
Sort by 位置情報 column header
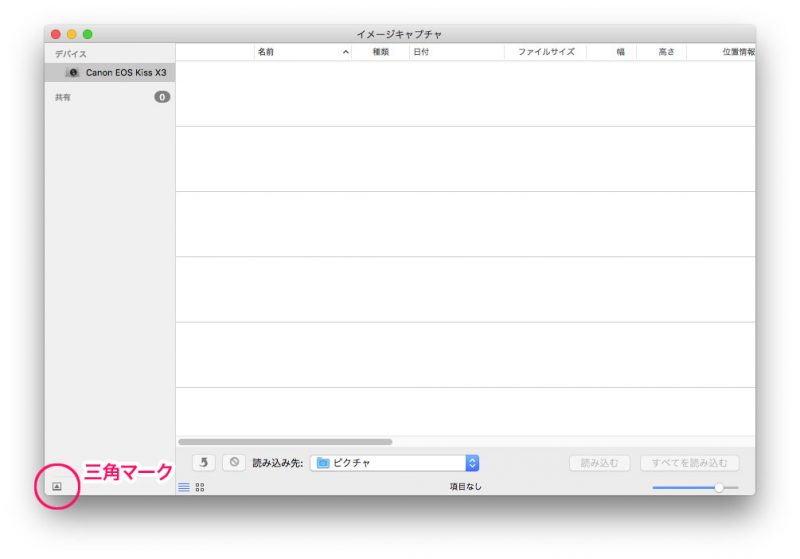(x=721, y=52)
